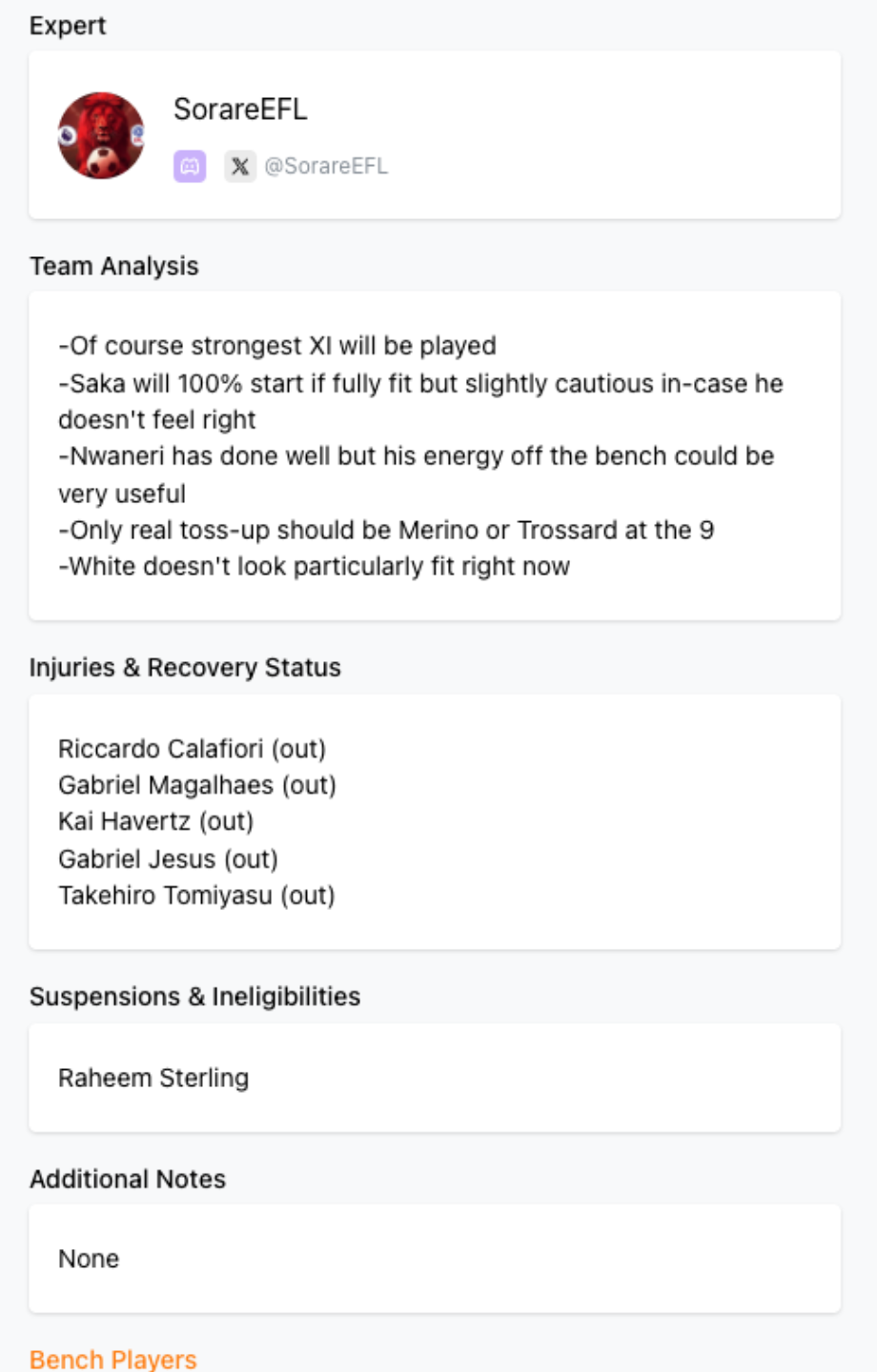This screenshot has height=1372, width=877.
Task: Collapse the Team Analysis section
Action: coord(114,266)
